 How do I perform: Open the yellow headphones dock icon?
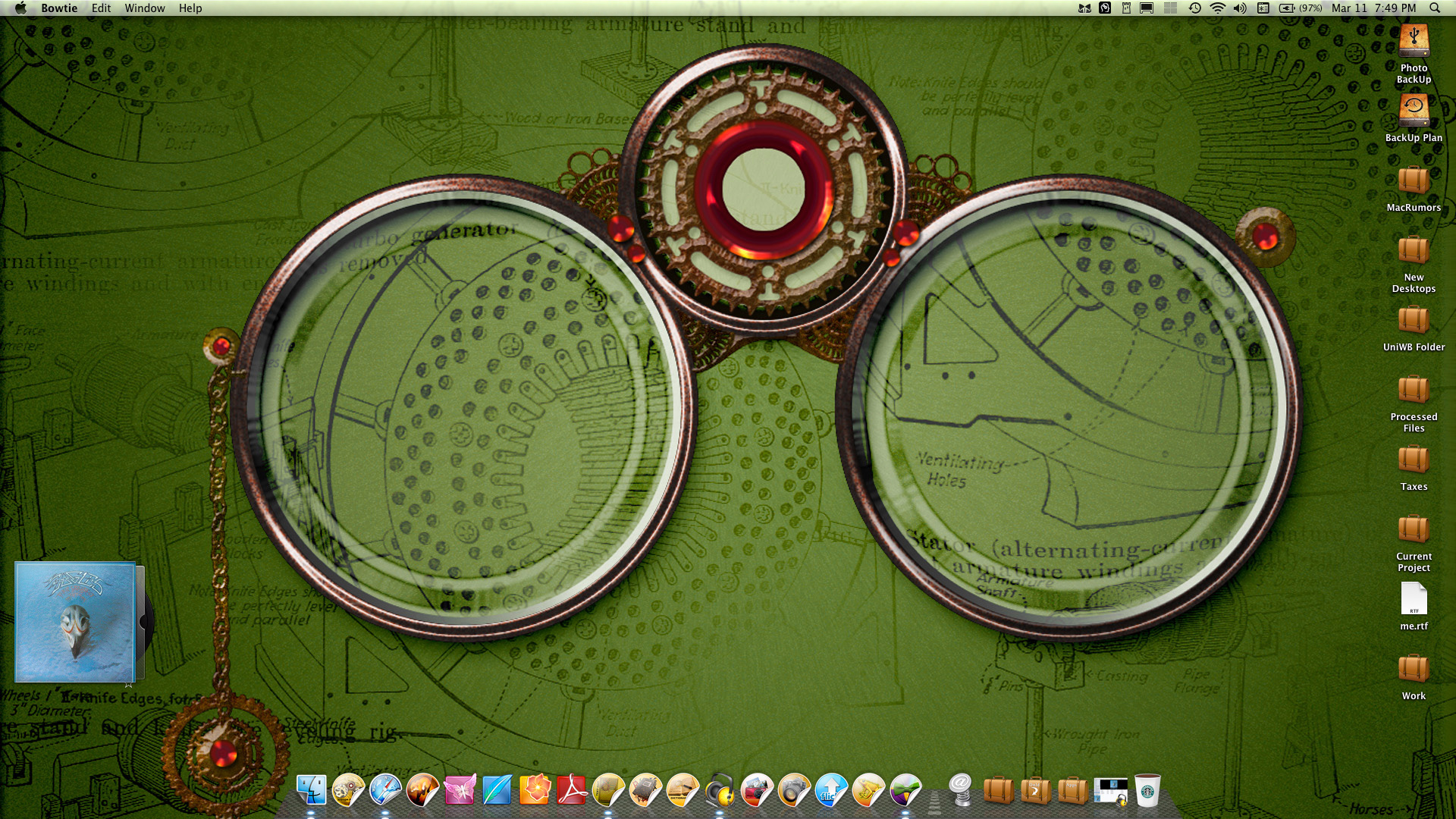pyautogui.click(x=720, y=791)
